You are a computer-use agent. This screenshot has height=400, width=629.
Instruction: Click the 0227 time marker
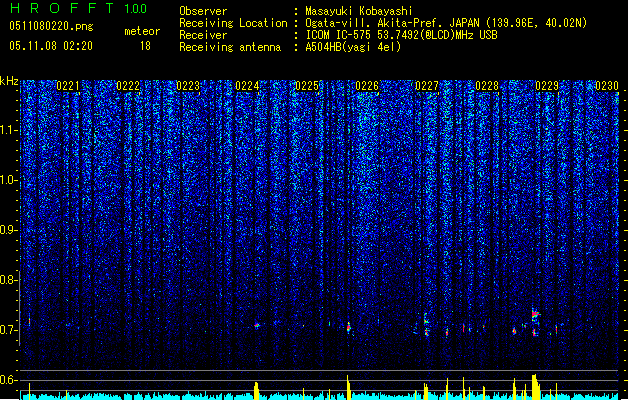[x=427, y=86]
